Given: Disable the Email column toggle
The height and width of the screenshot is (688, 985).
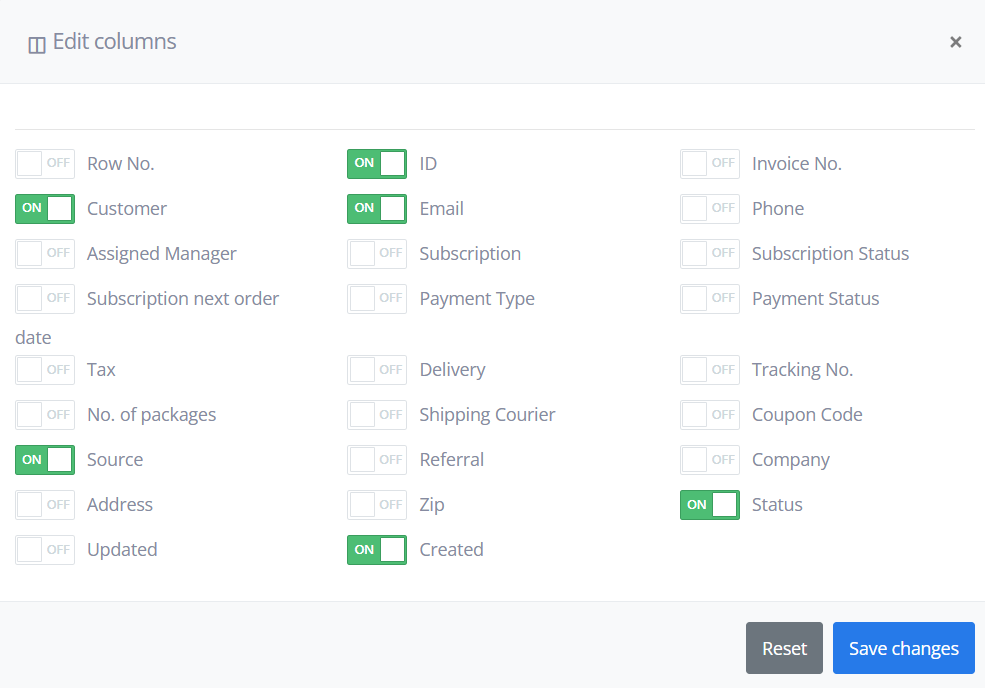Looking at the screenshot, I should coord(377,209).
